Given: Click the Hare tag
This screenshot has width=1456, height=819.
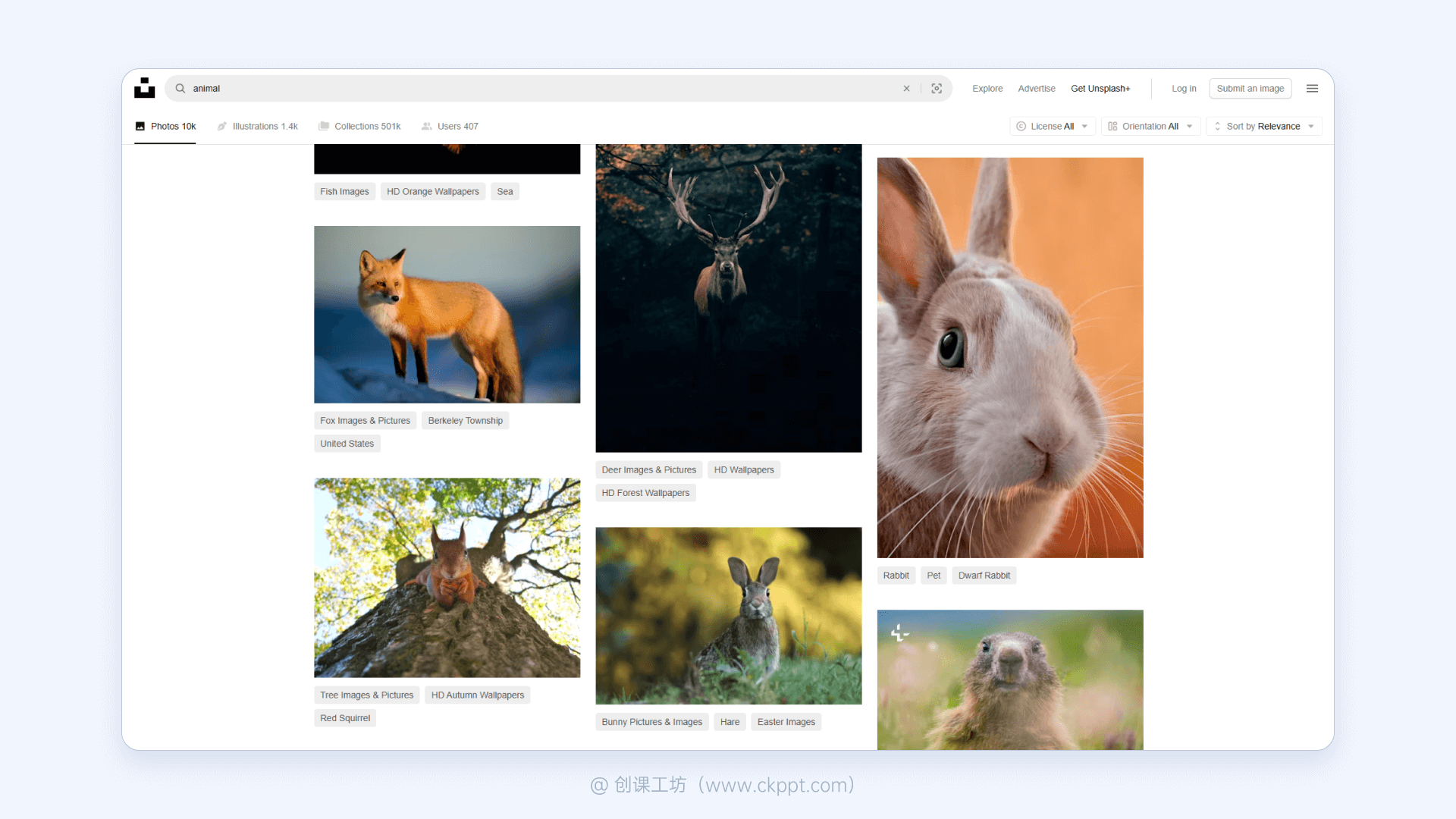Looking at the screenshot, I should pos(730,722).
